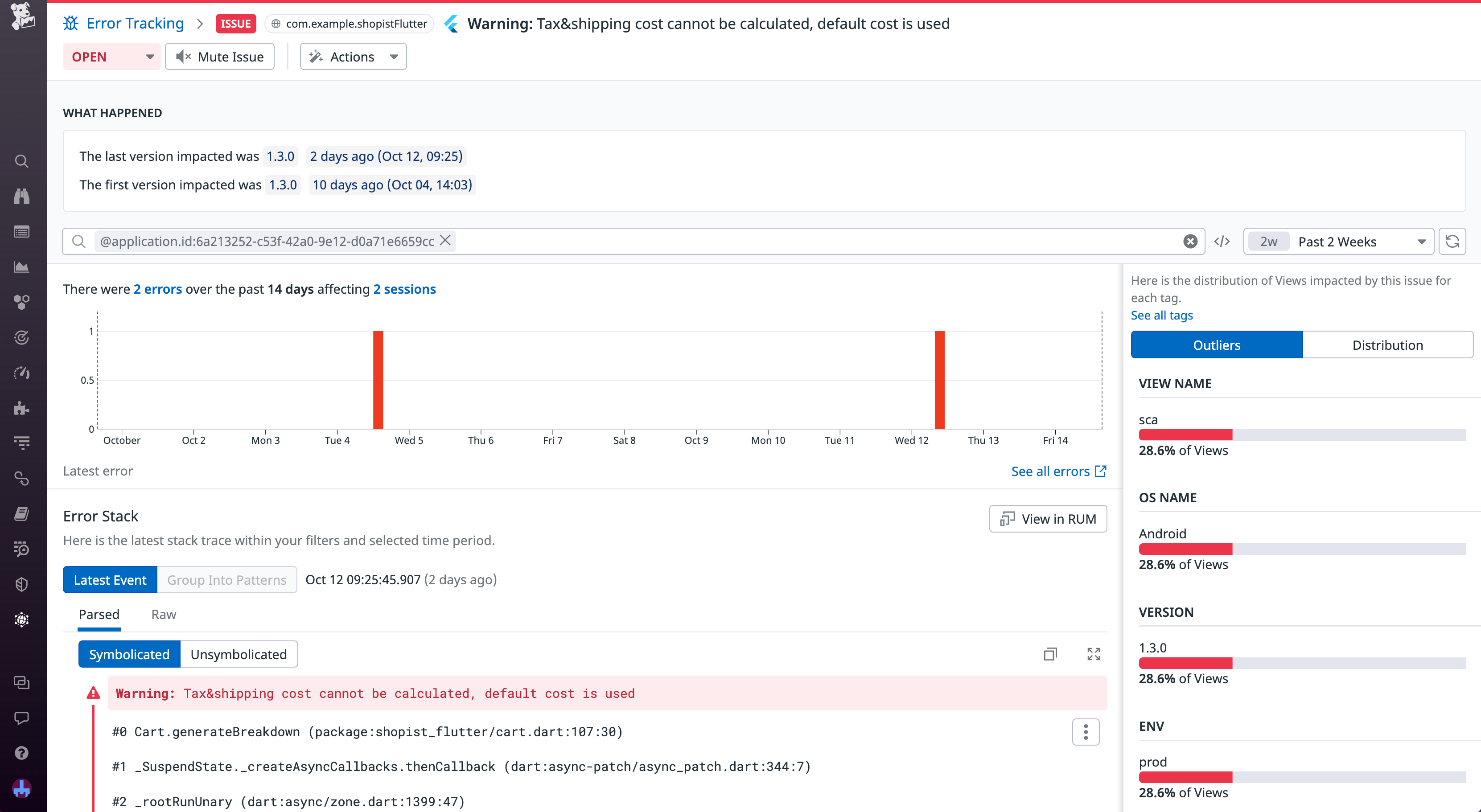Screen dimensions: 1481x812
Task: Click the Wed 12 error bar in chart
Action: tap(939, 379)
